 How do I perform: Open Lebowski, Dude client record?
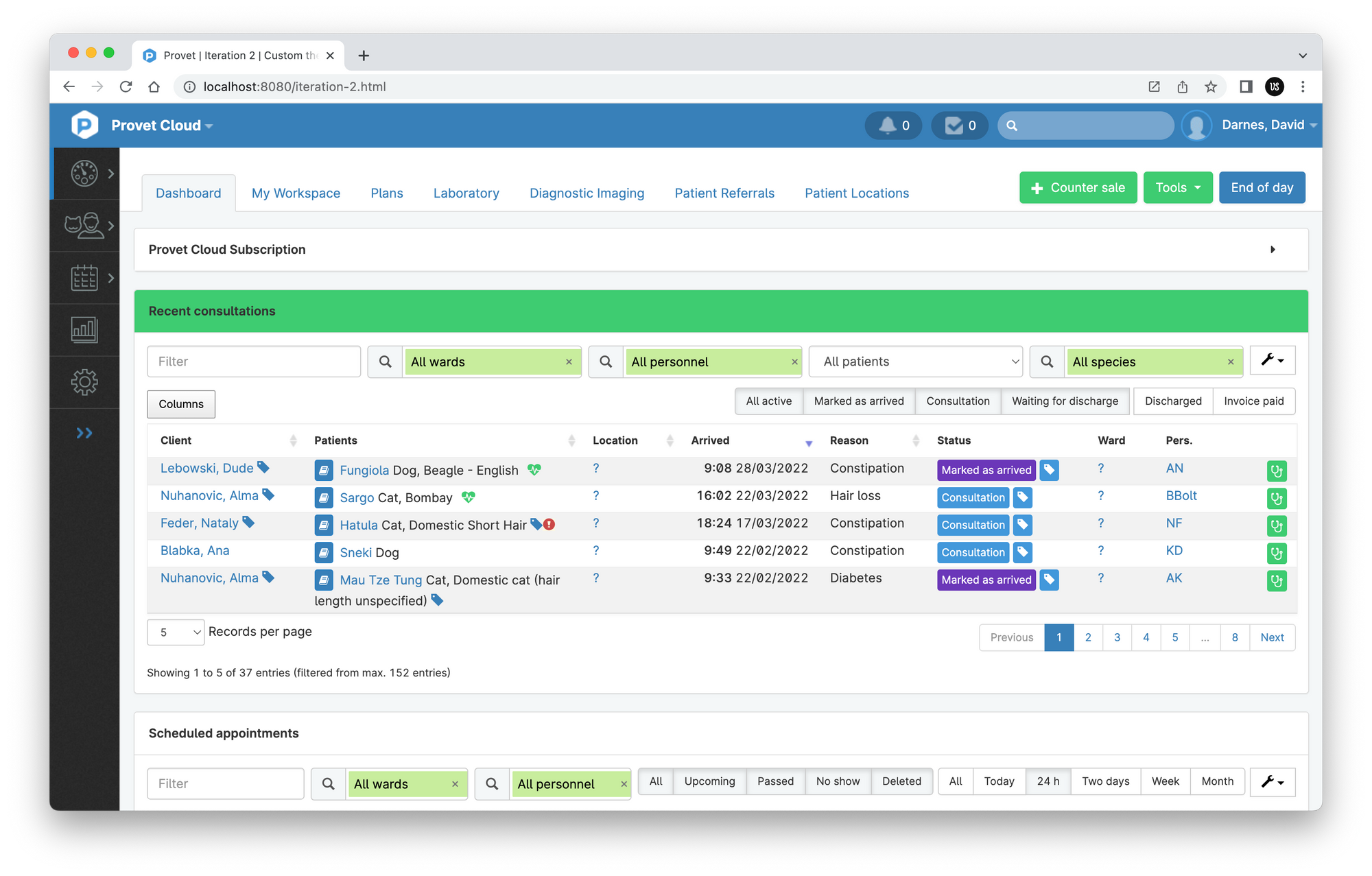pos(206,467)
